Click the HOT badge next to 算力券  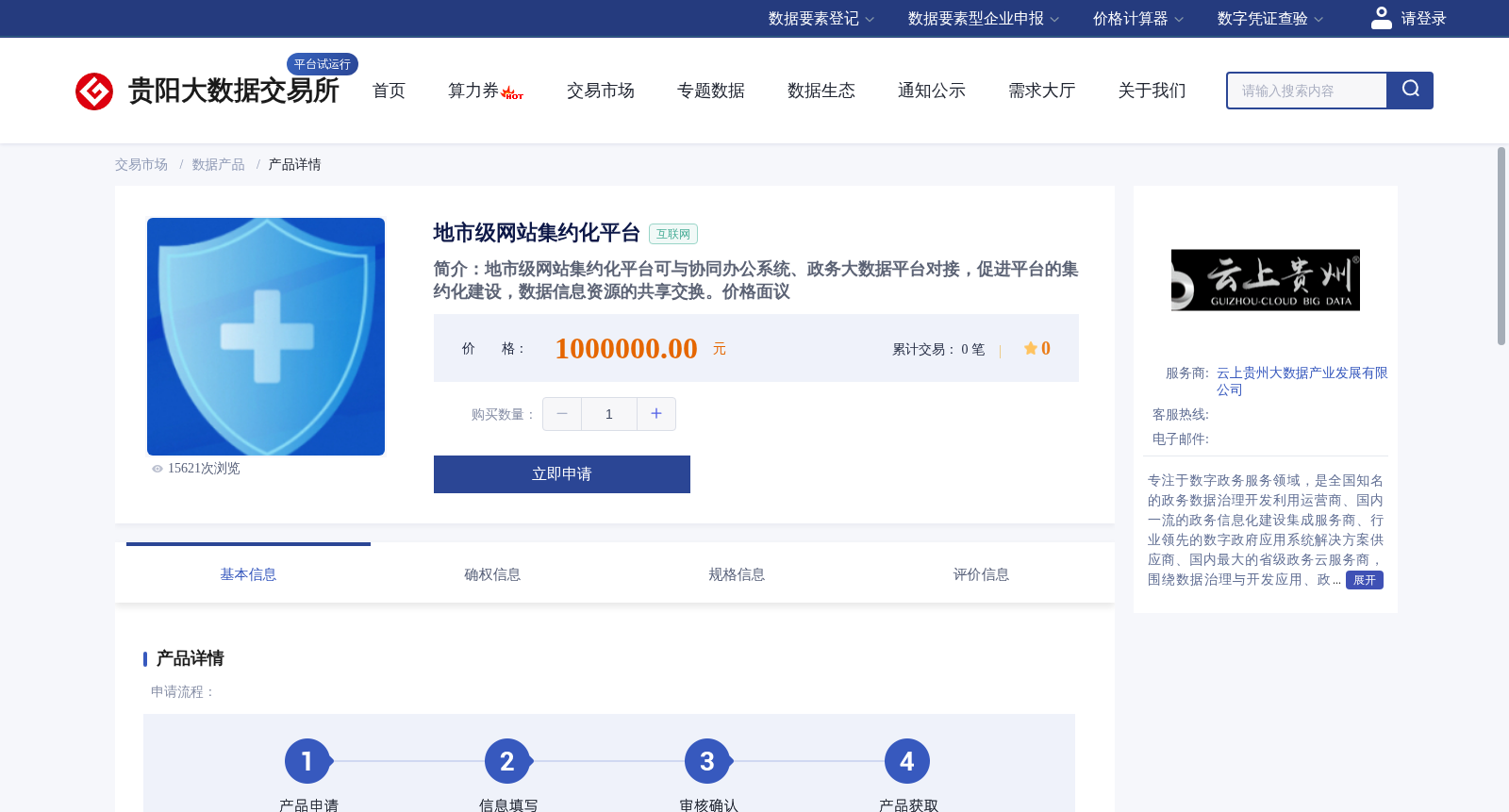[x=513, y=93]
